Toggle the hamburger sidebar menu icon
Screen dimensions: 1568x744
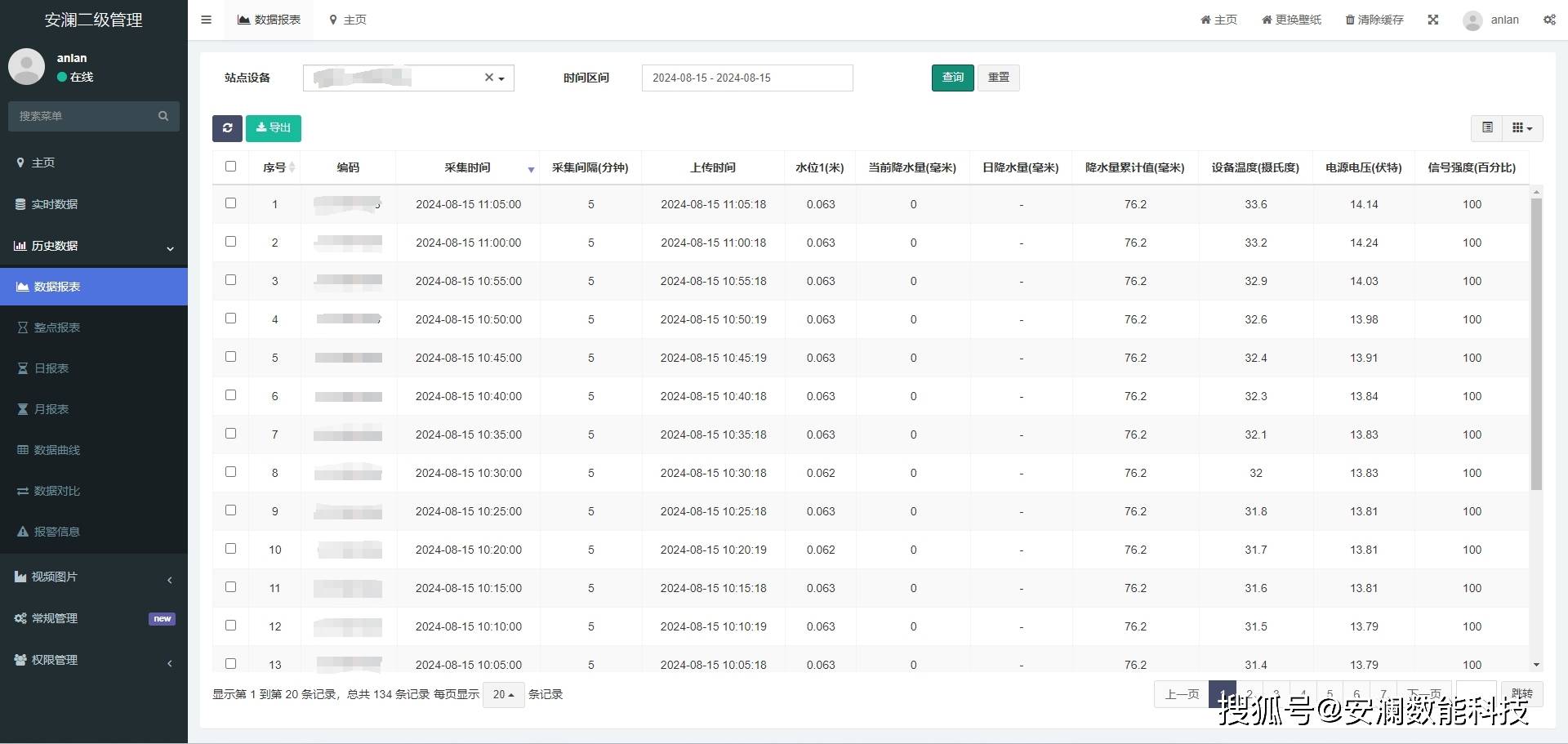coord(206,20)
